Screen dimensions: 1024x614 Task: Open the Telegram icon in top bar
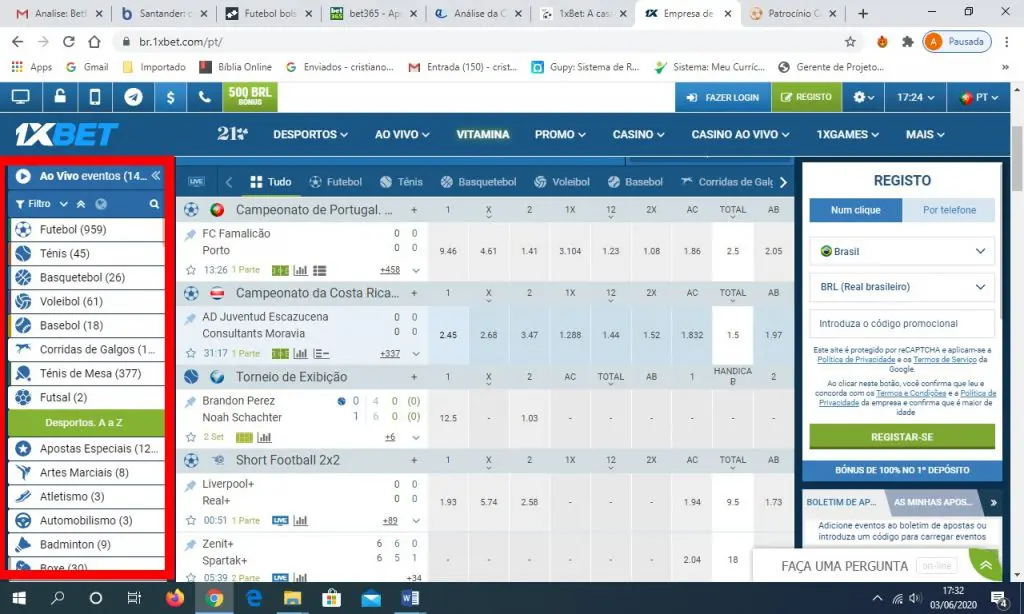[133, 97]
